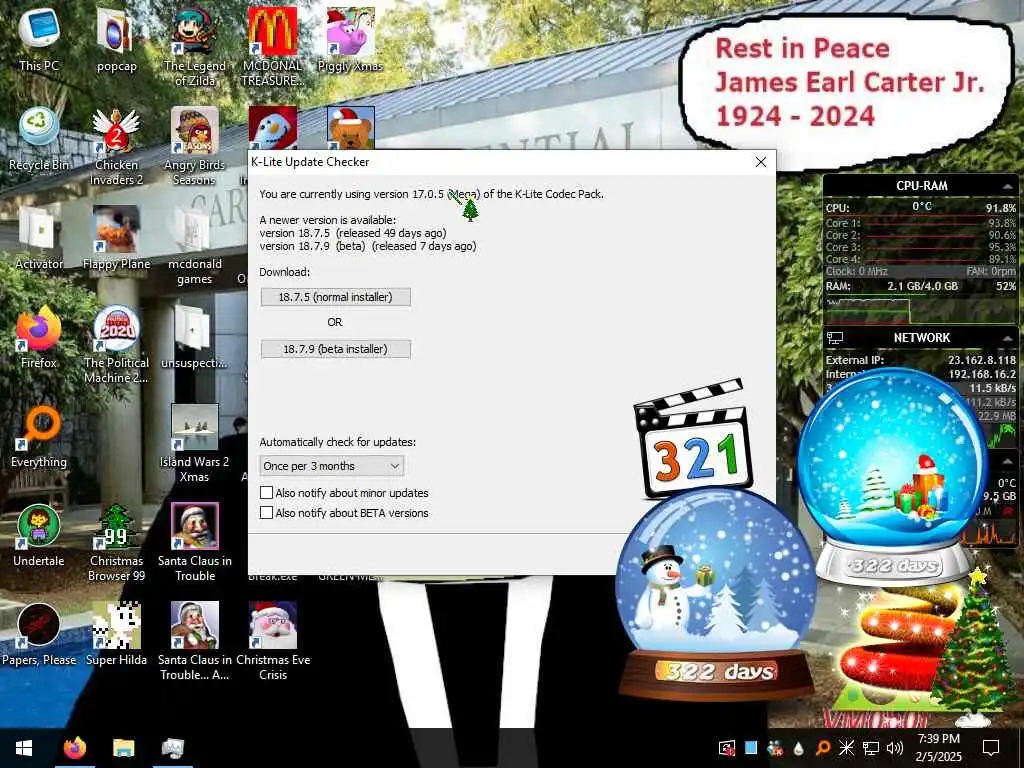The height and width of the screenshot is (768, 1024).
Task: Click the gift-box snow globe widget
Action: [892, 477]
